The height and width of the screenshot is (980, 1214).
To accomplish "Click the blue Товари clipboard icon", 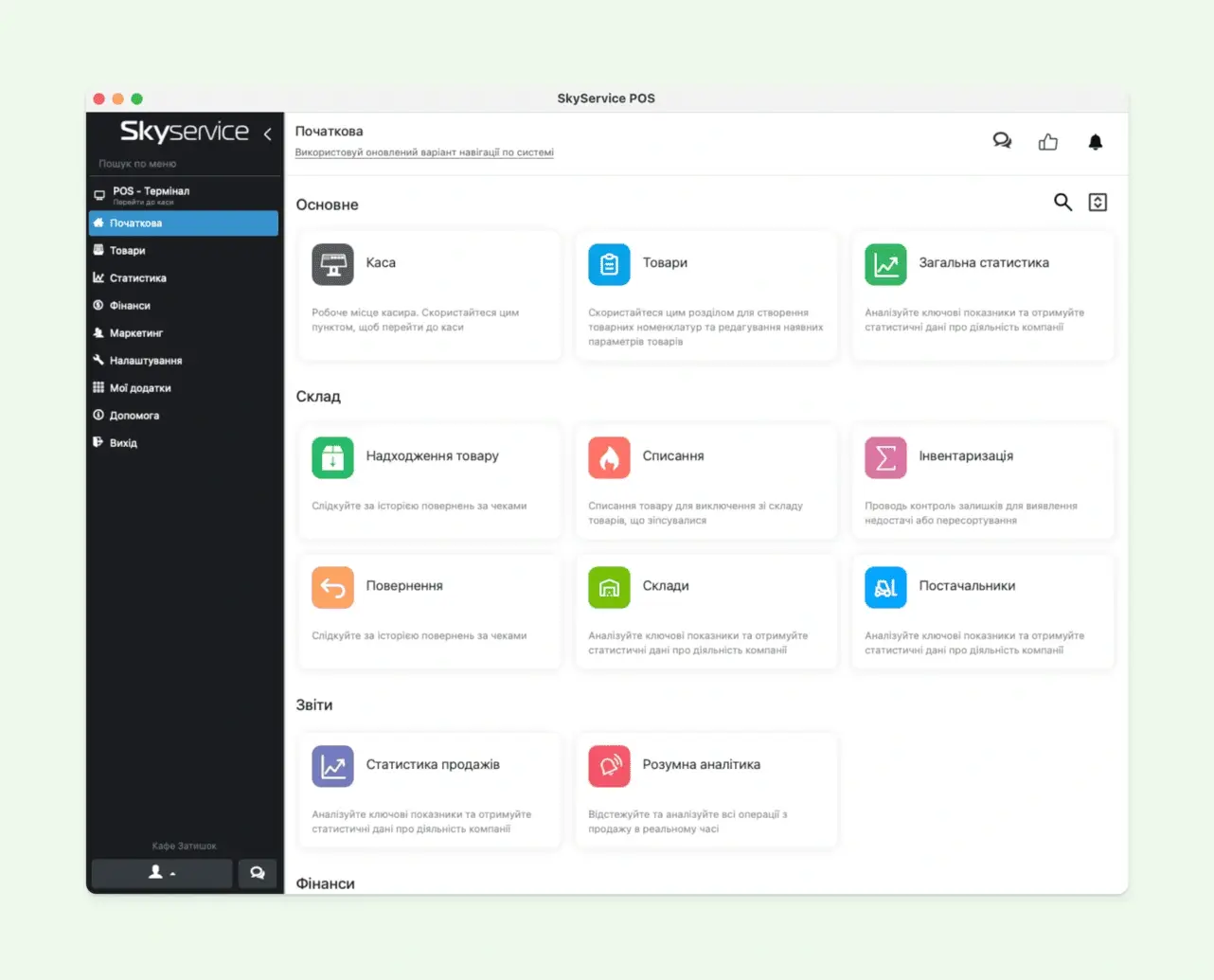I will coord(609,264).
